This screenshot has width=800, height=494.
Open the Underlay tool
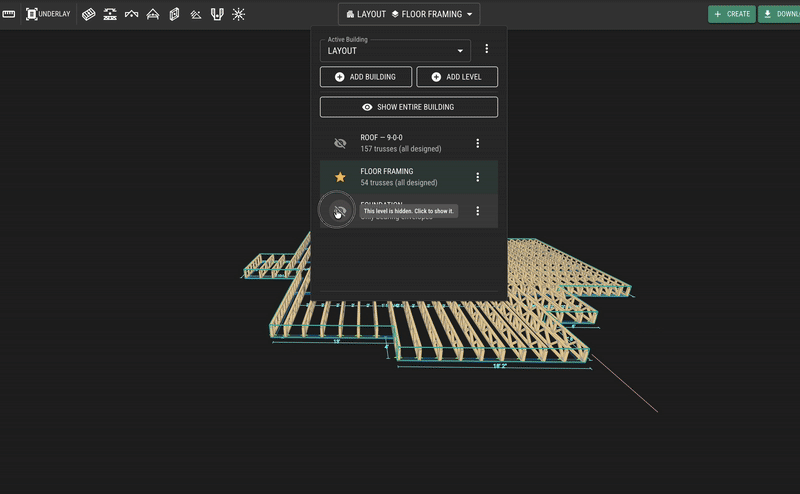tap(48, 14)
